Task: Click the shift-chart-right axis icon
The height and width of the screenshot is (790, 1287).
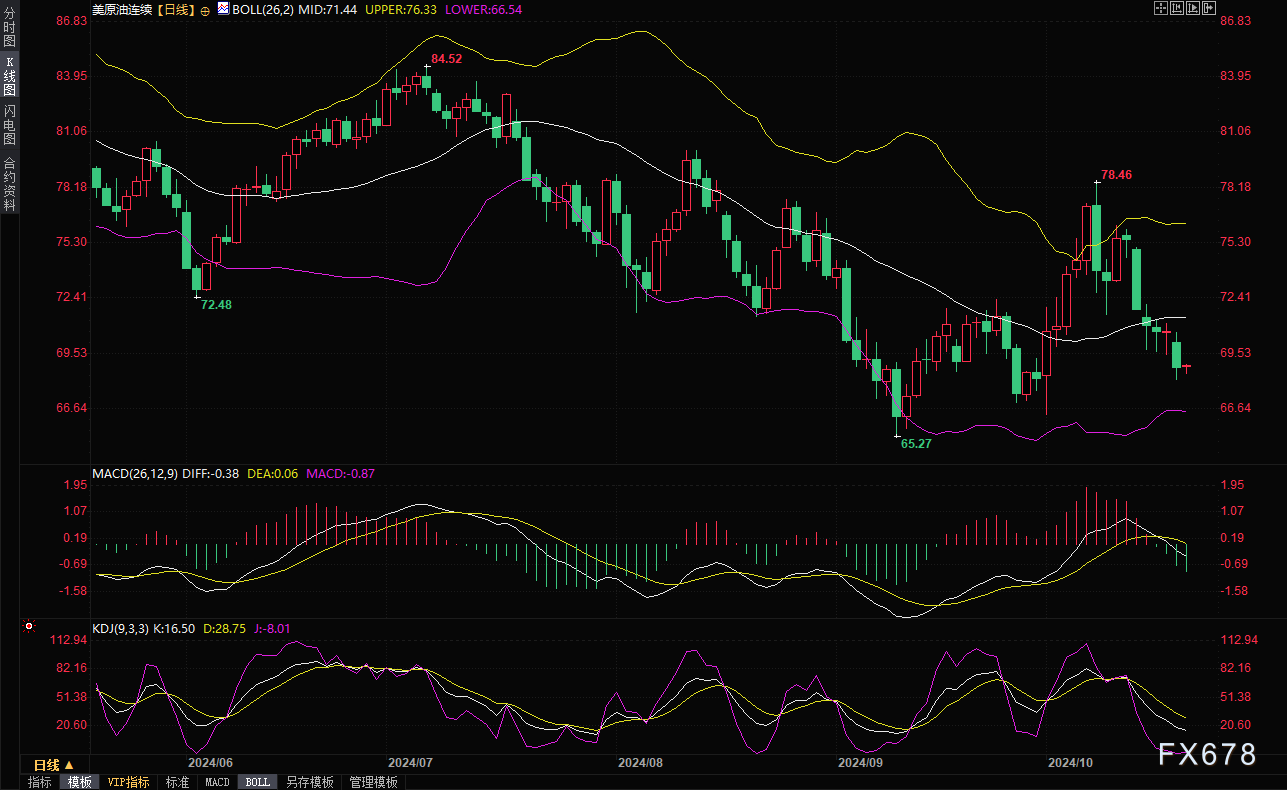Action: [1193, 9]
